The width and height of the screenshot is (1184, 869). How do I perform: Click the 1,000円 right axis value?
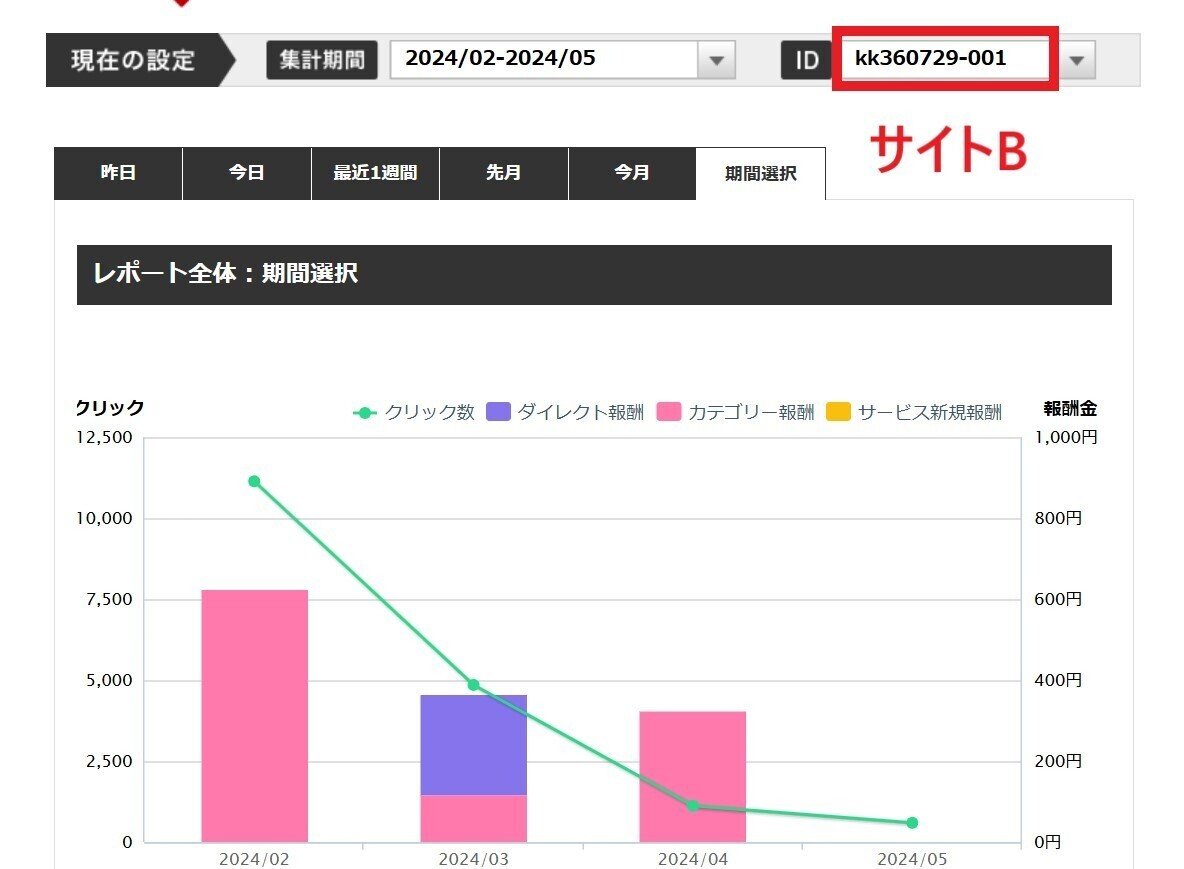point(1066,437)
